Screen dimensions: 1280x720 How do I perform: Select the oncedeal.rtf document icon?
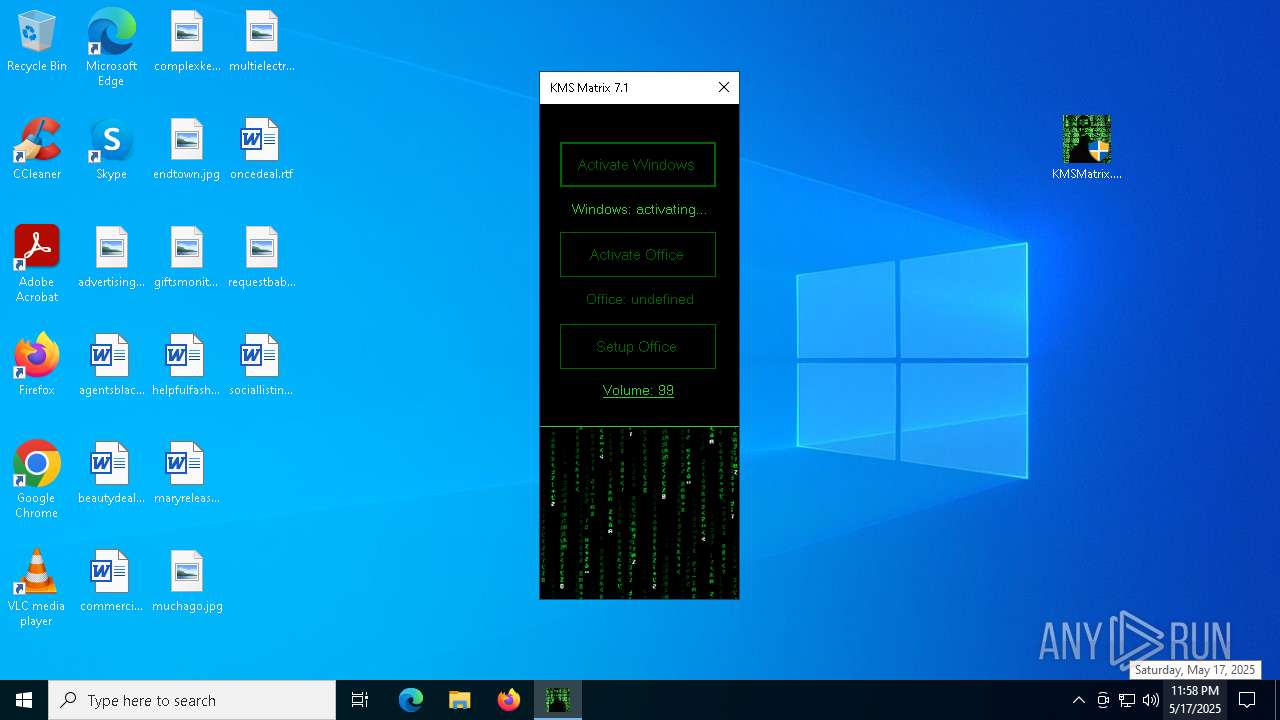[x=261, y=149]
